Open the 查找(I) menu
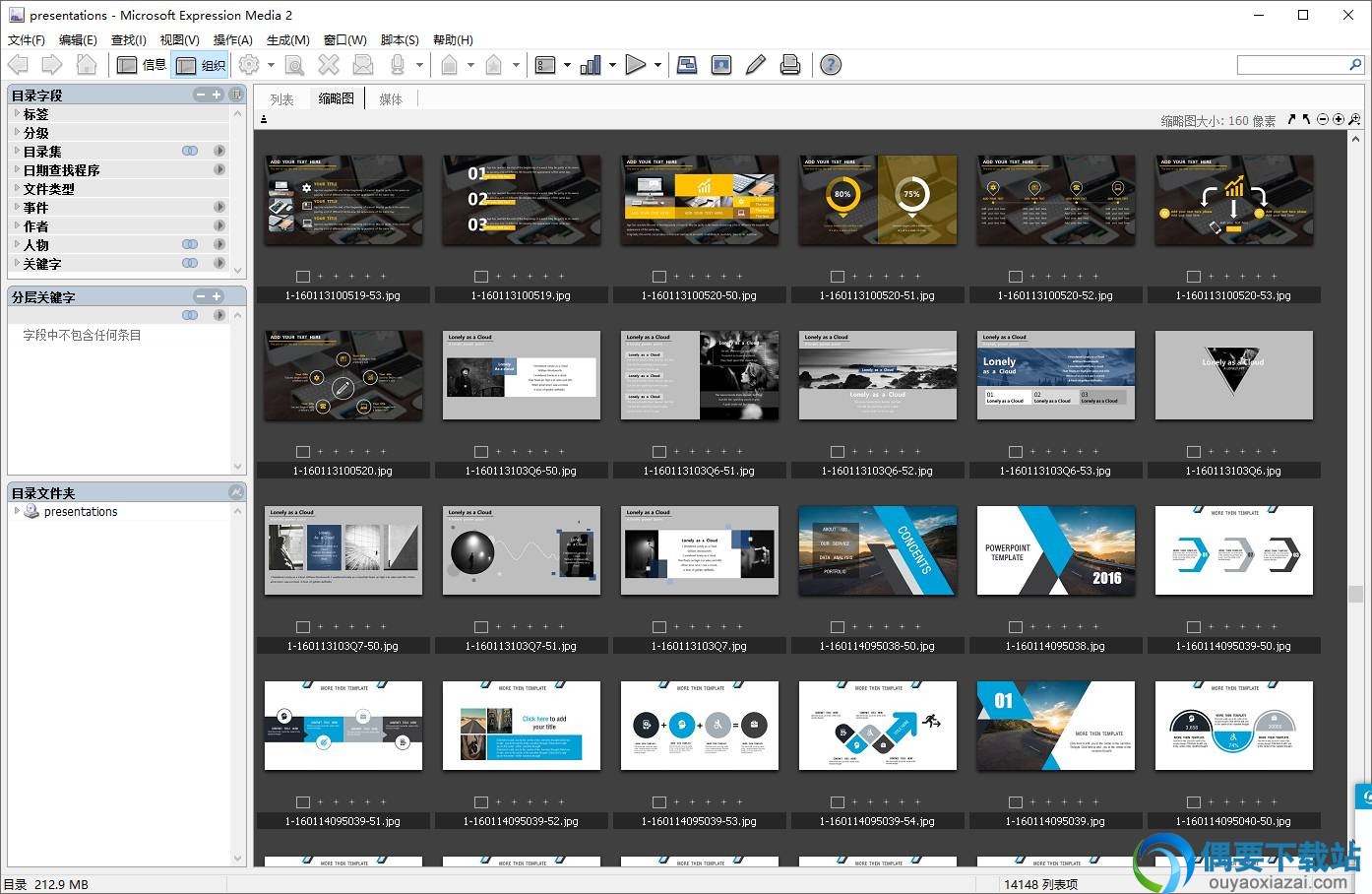1372x894 pixels. pos(129,39)
